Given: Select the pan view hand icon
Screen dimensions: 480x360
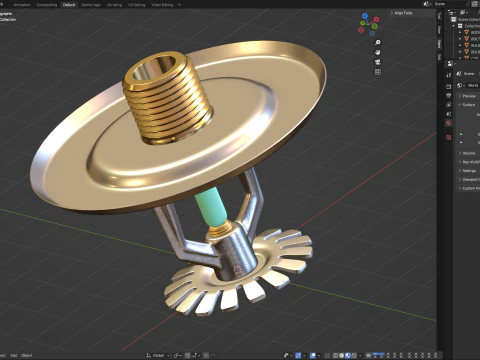Looking at the screenshot, I should click(x=378, y=52).
